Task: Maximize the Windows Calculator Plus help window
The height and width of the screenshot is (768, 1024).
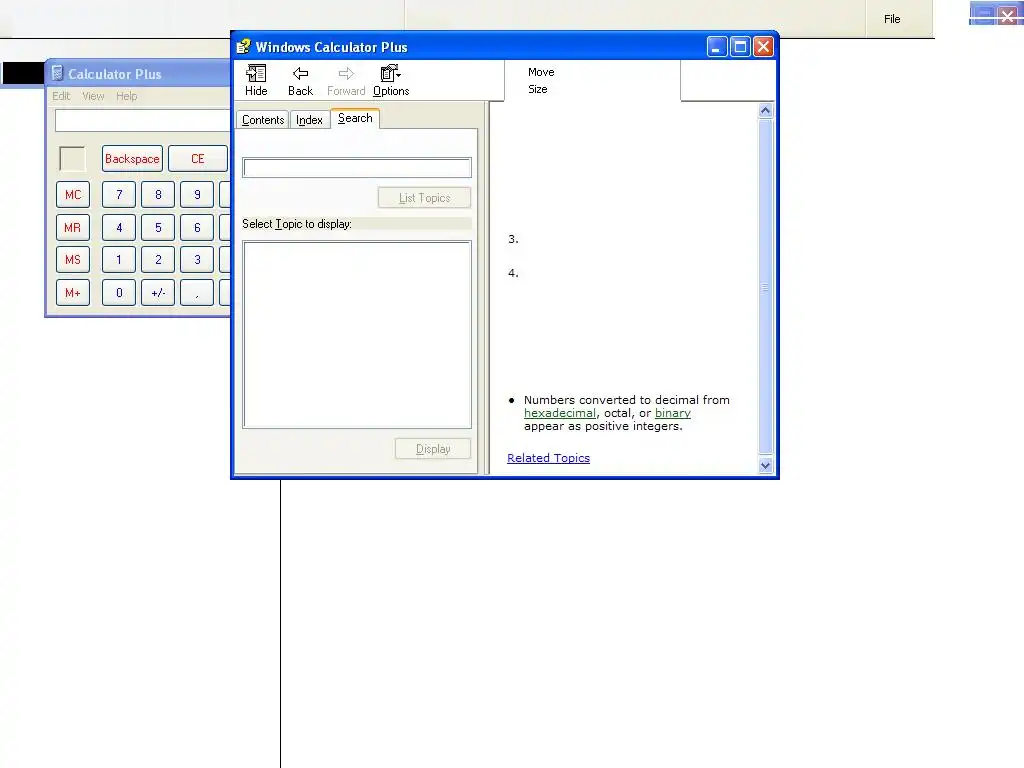Action: 740,46
